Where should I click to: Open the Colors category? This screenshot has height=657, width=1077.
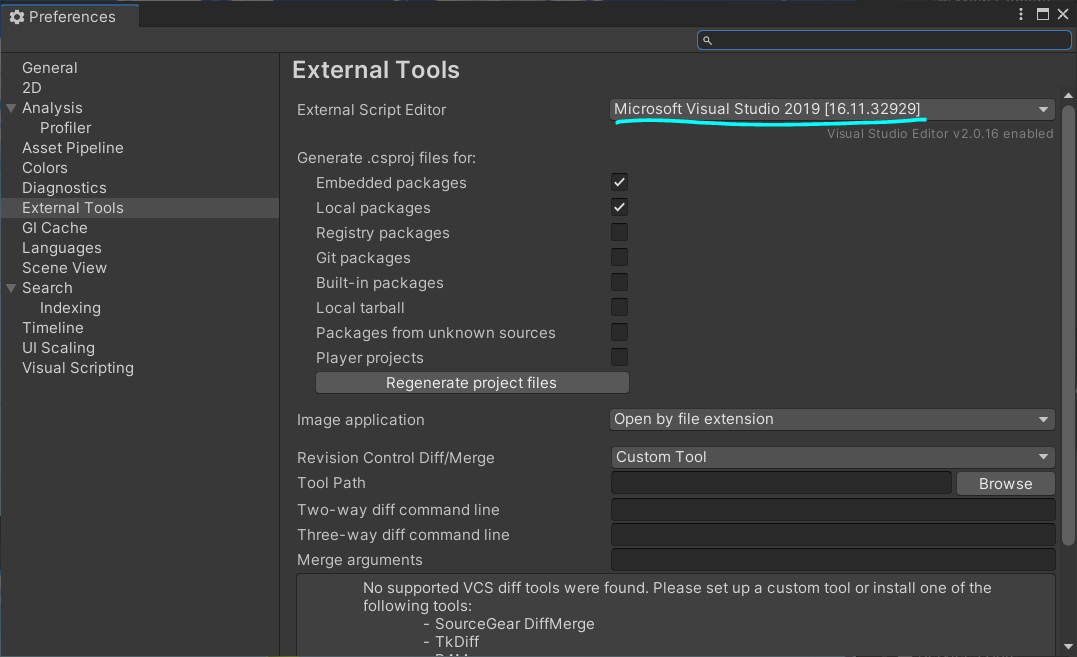[x=45, y=168]
